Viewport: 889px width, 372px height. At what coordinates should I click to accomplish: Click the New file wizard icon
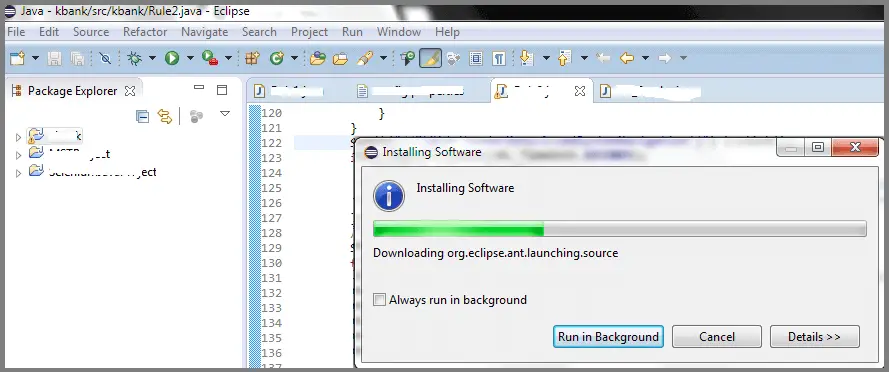[18, 58]
